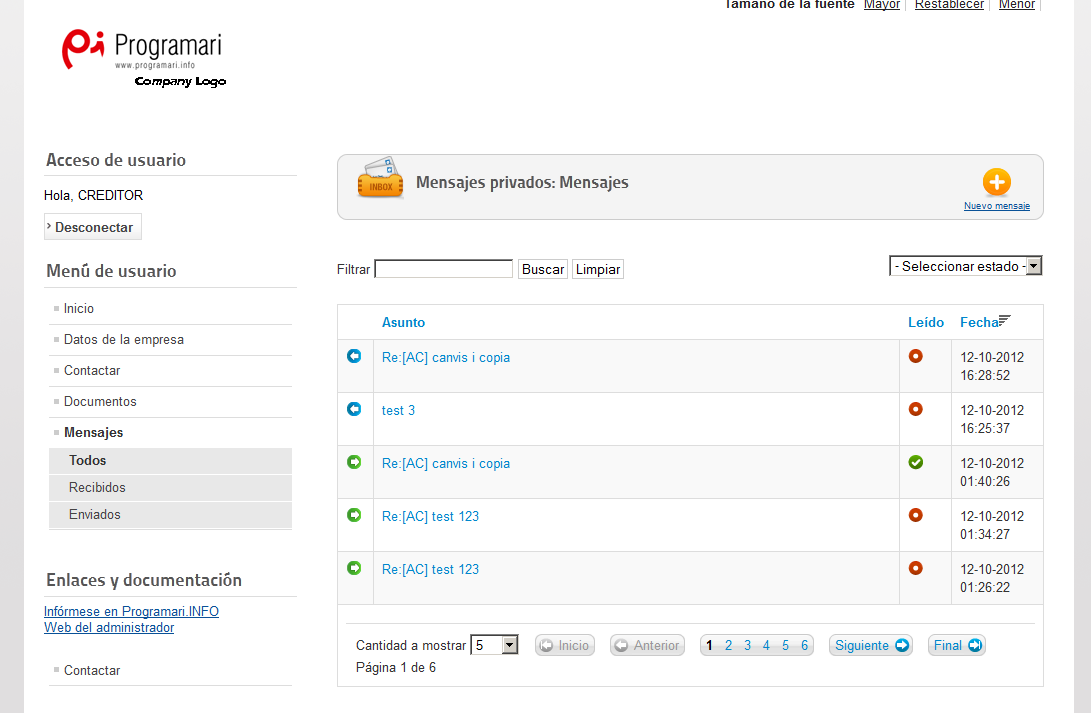Click inside the Filtrar text field
1091x713 pixels.
tap(443, 269)
